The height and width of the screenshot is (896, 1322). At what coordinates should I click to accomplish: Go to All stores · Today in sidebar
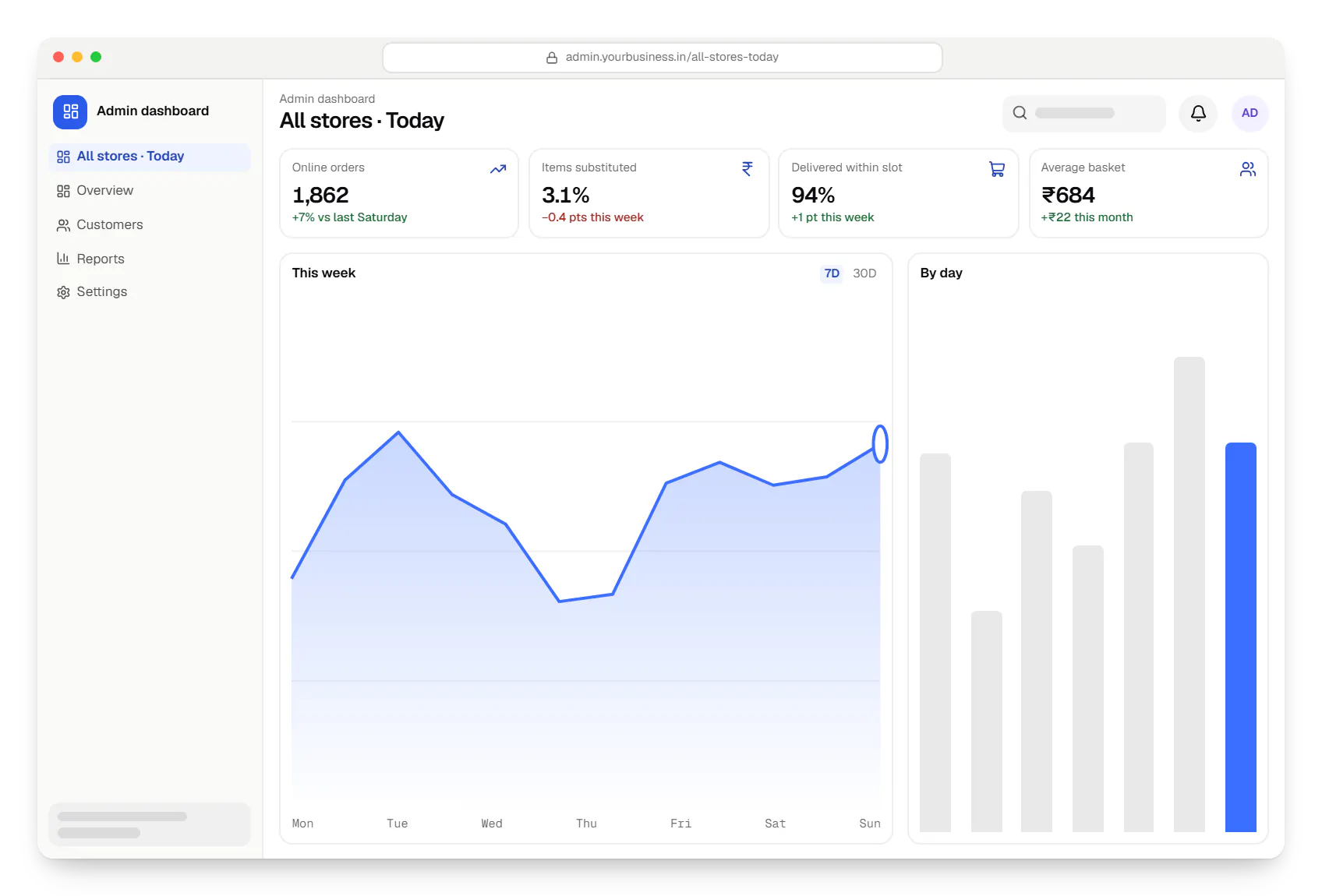[x=150, y=157]
